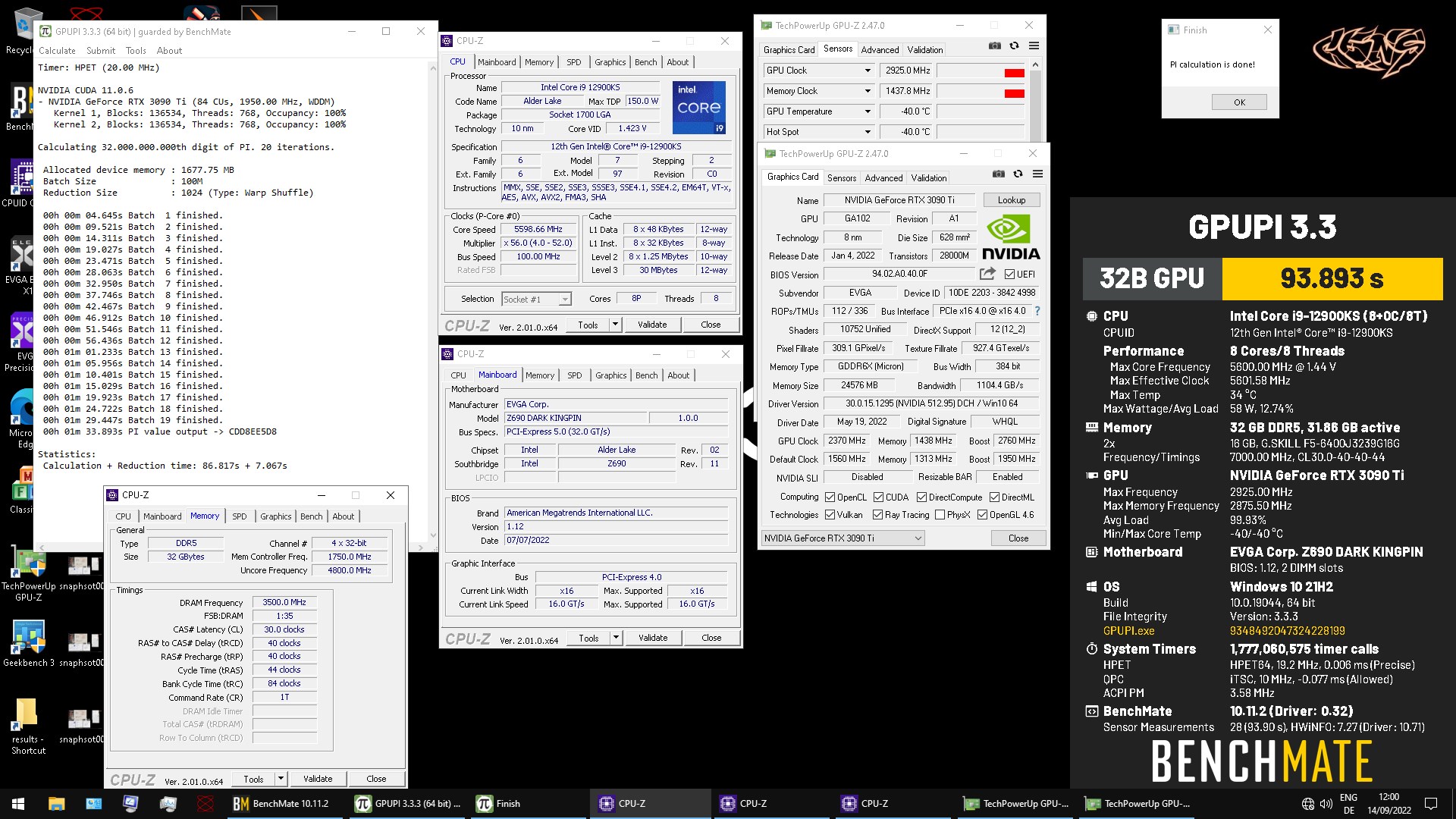This screenshot has height=819, width=1456.
Task: Click the Lookup button in GPU-Z
Action: tap(1012, 200)
